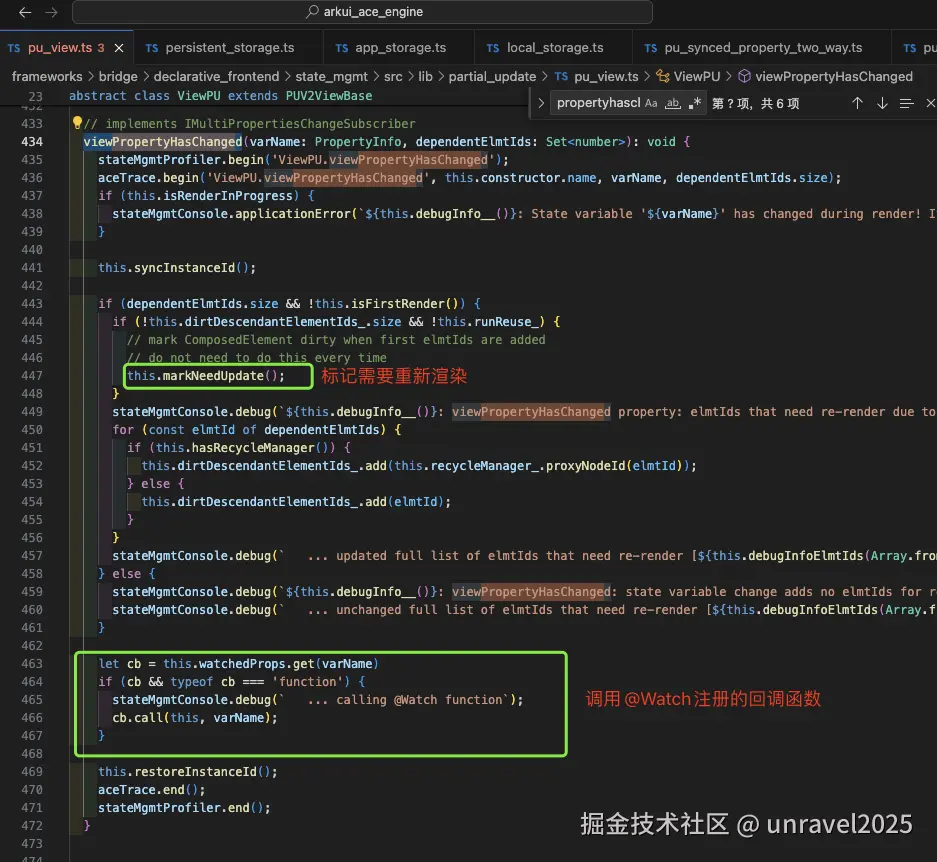Click the lightbulb code action icon
Image resolution: width=937 pixels, height=862 pixels.
pos(77,123)
